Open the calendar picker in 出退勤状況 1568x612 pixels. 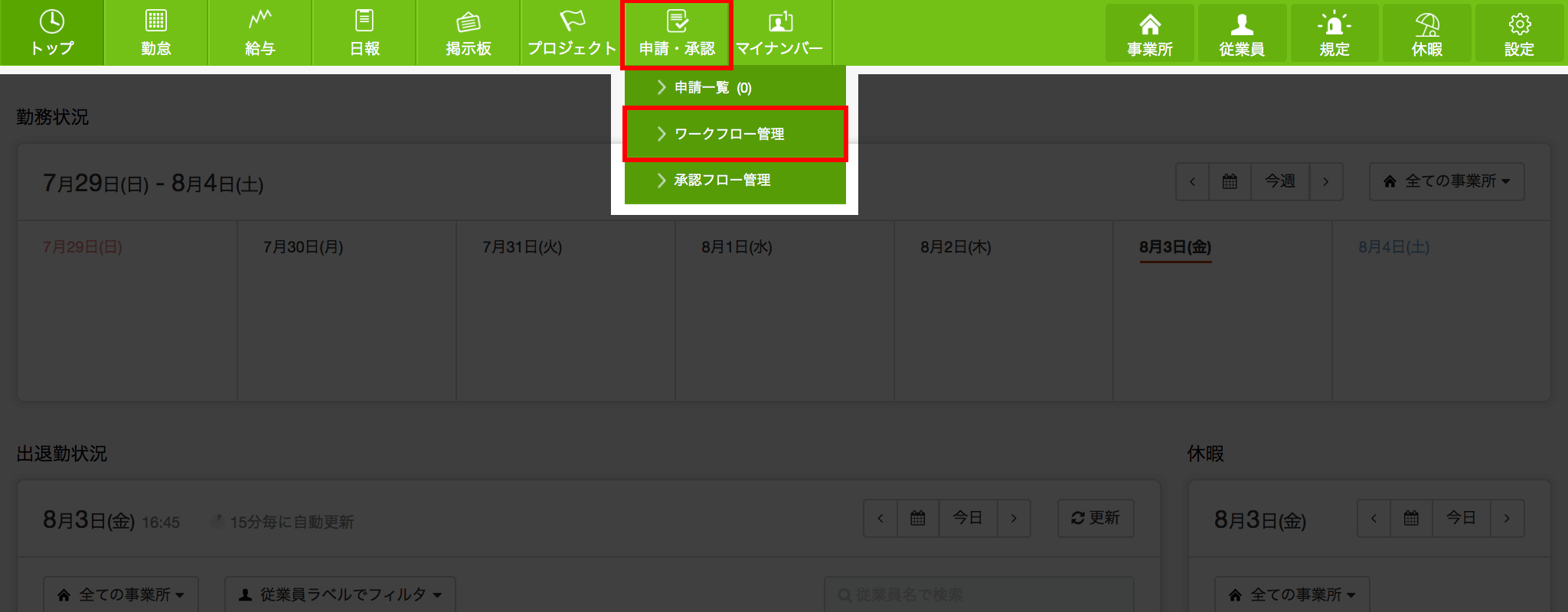coord(918,519)
